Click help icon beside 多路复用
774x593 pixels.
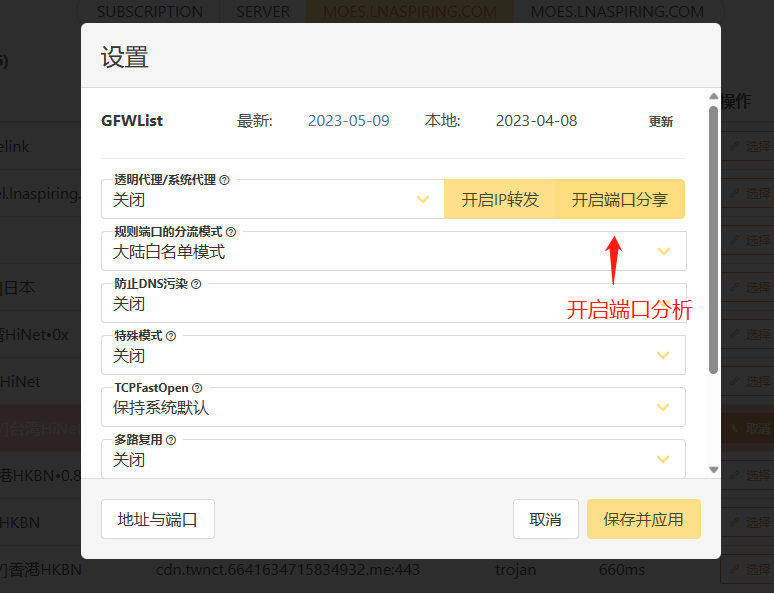[x=171, y=440]
